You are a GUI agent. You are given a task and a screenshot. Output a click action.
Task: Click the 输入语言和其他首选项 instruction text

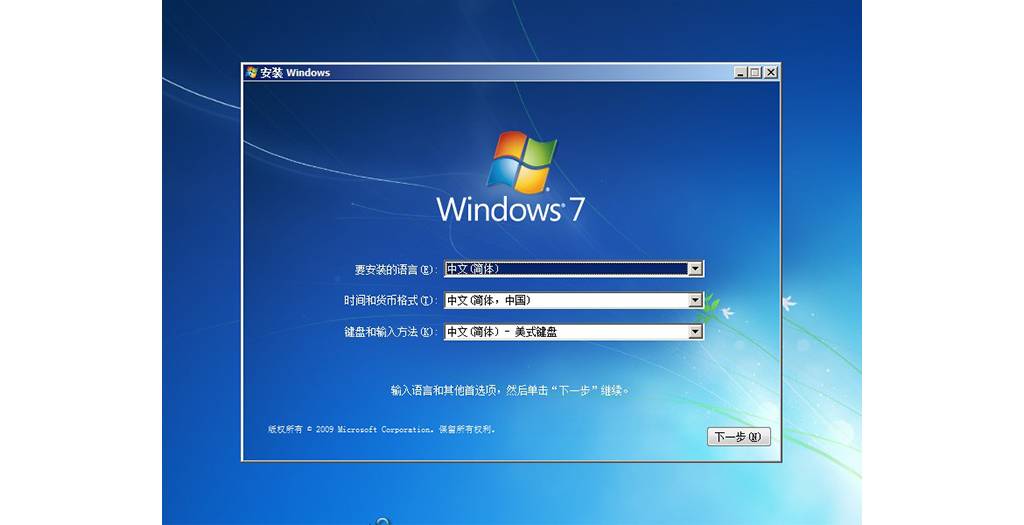click(510, 390)
